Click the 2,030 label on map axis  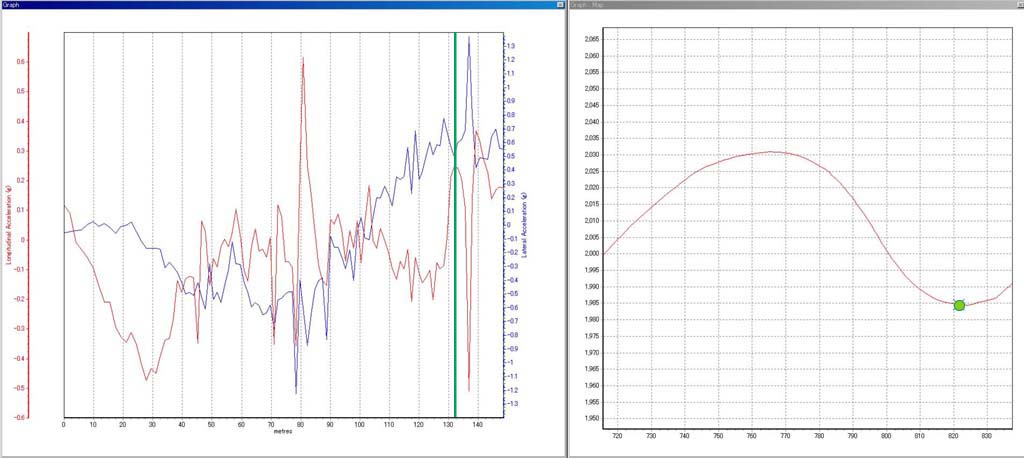pos(588,155)
